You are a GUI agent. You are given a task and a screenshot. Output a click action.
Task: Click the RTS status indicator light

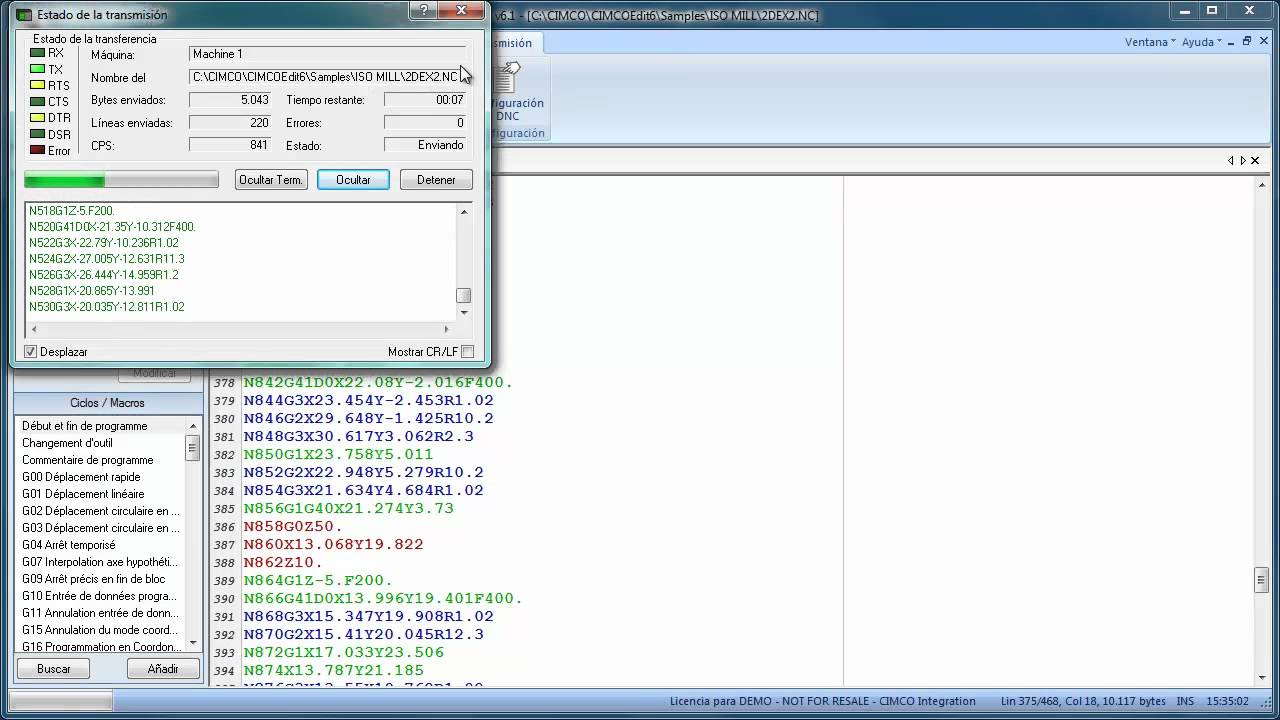[x=38, y=85]
